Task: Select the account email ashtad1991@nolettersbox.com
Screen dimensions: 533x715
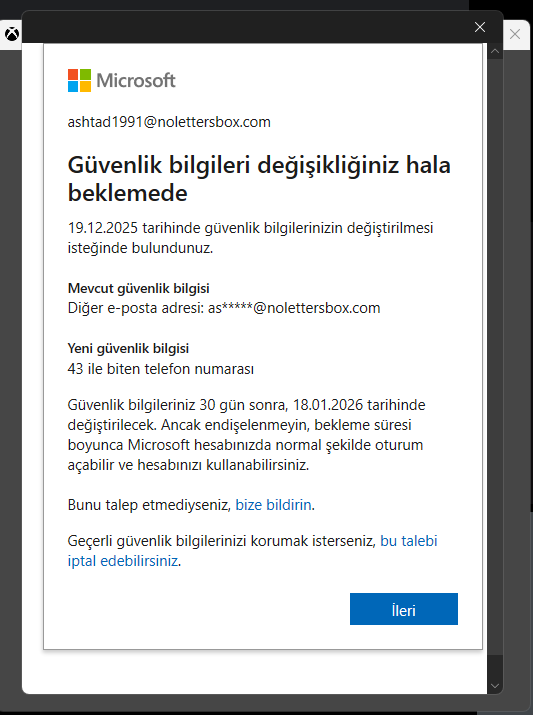Action: coord(169,122)
